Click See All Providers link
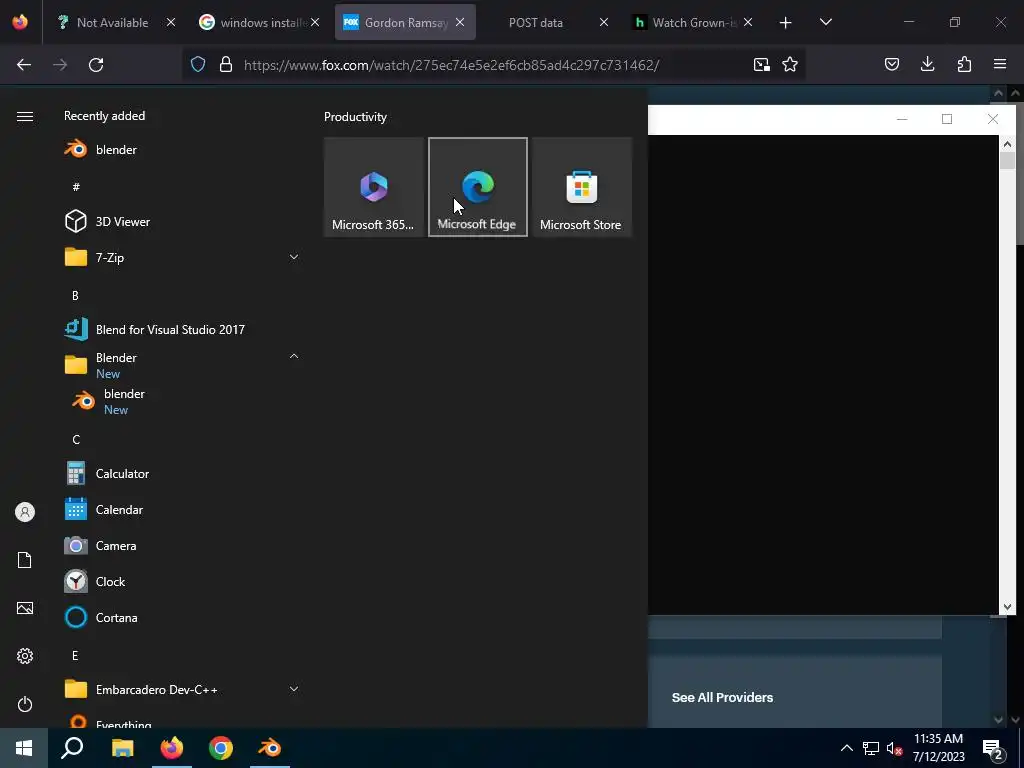1024x768 pixels. point(722,697)
